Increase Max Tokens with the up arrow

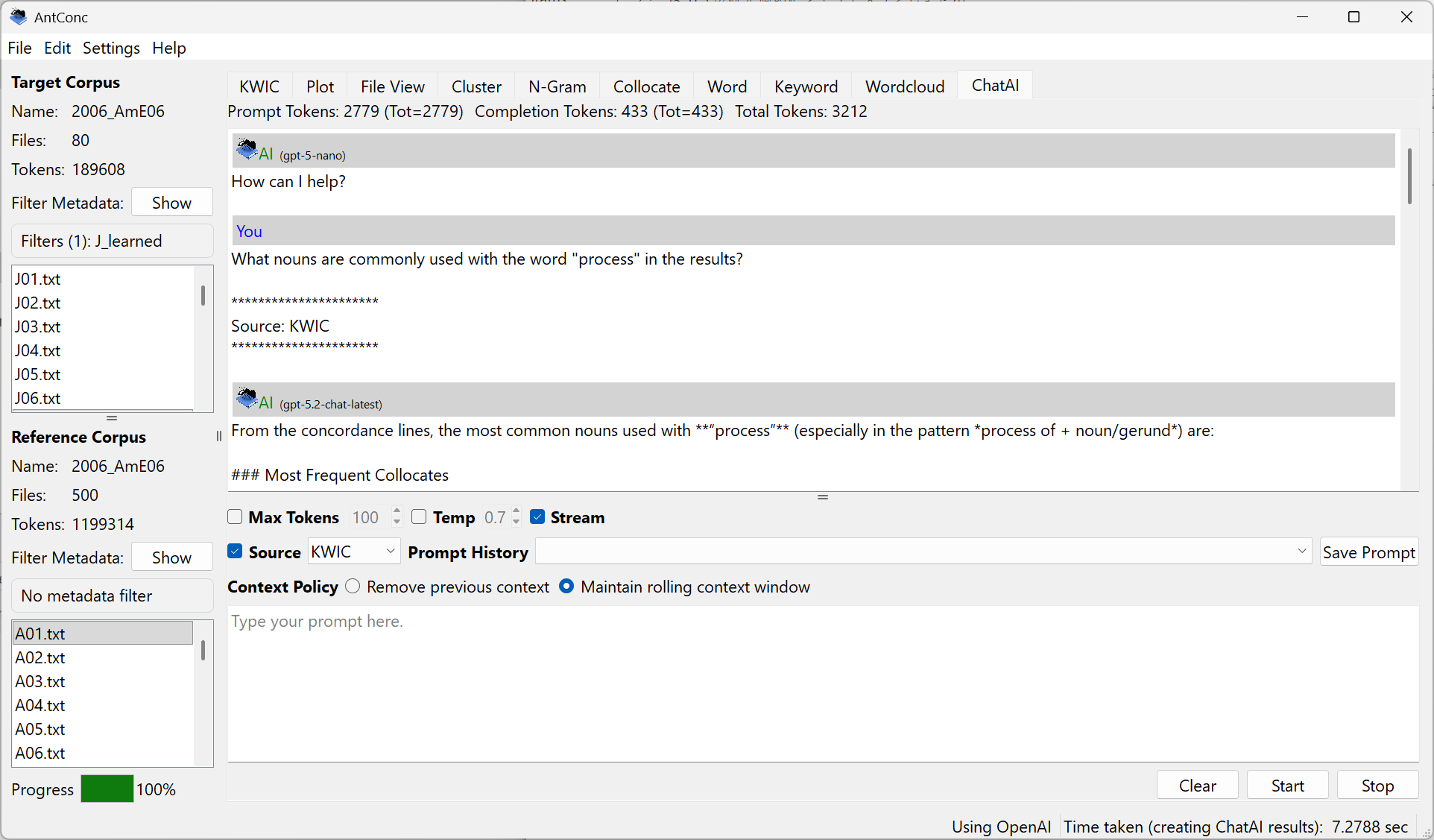pos(397,511)
